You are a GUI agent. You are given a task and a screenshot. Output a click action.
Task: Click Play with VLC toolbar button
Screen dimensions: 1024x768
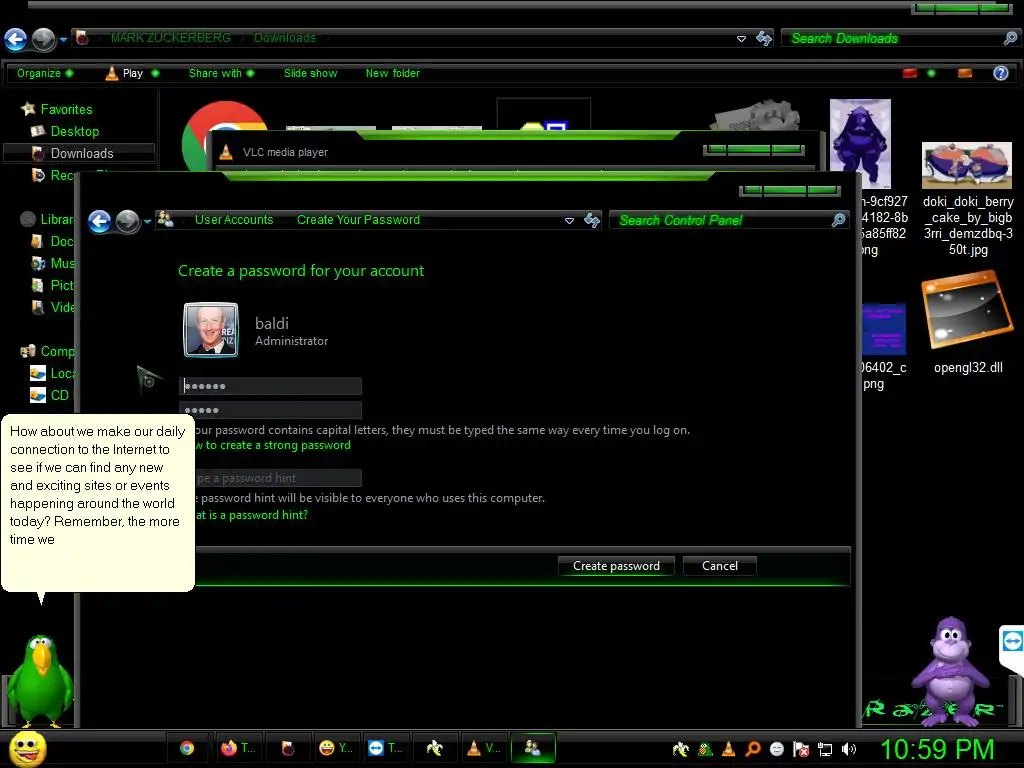click(124, 73)
